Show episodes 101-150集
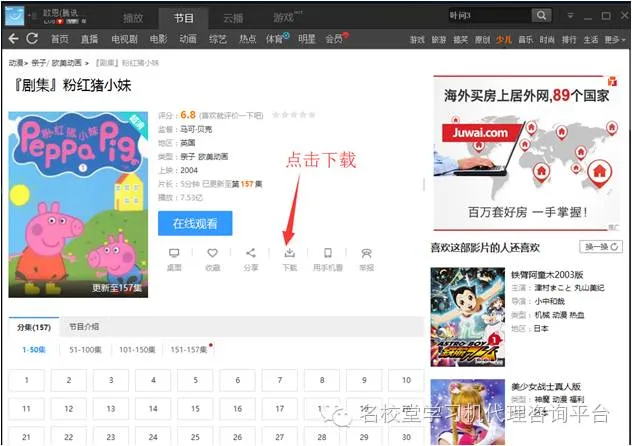The height and width of the screenshot is (446, 632). (137, 350)
